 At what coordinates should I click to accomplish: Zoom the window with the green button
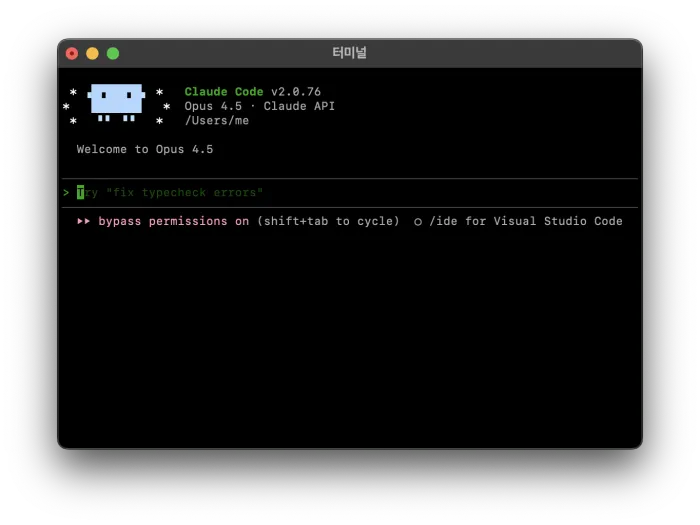[x=113, y=53]
